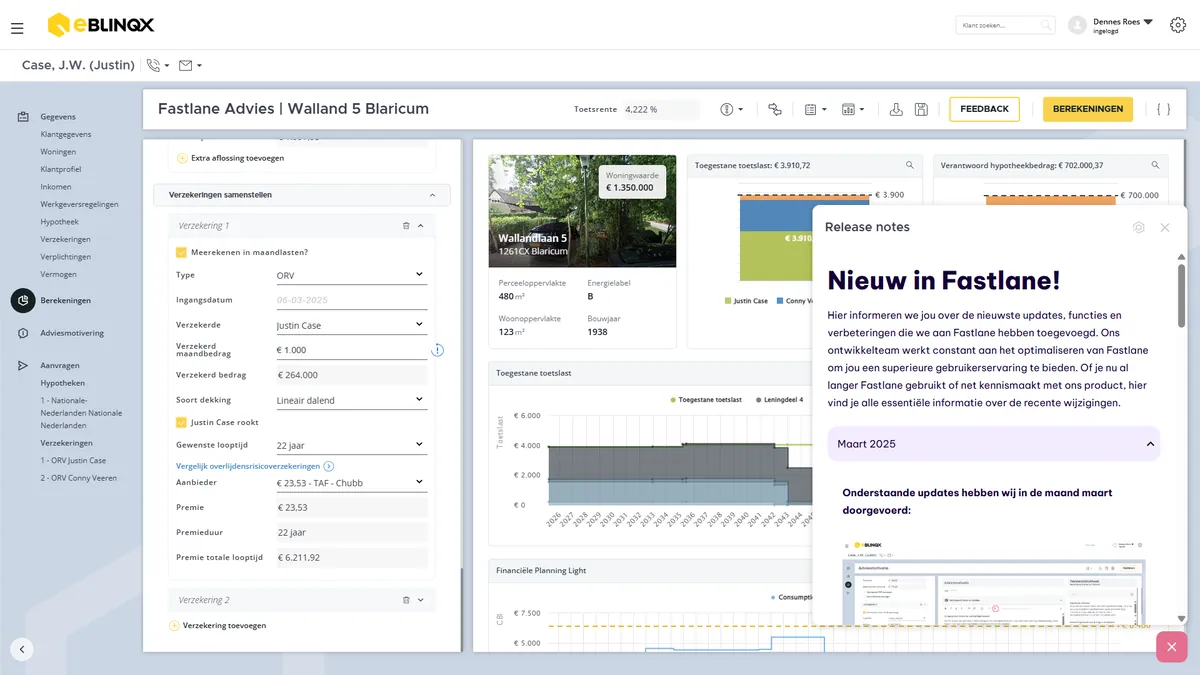
Task: Open Release notes panel settings icon
Action: coord(1138,228)
